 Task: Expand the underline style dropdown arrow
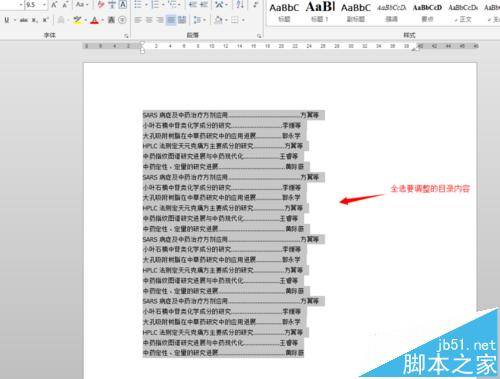point(15,20)
